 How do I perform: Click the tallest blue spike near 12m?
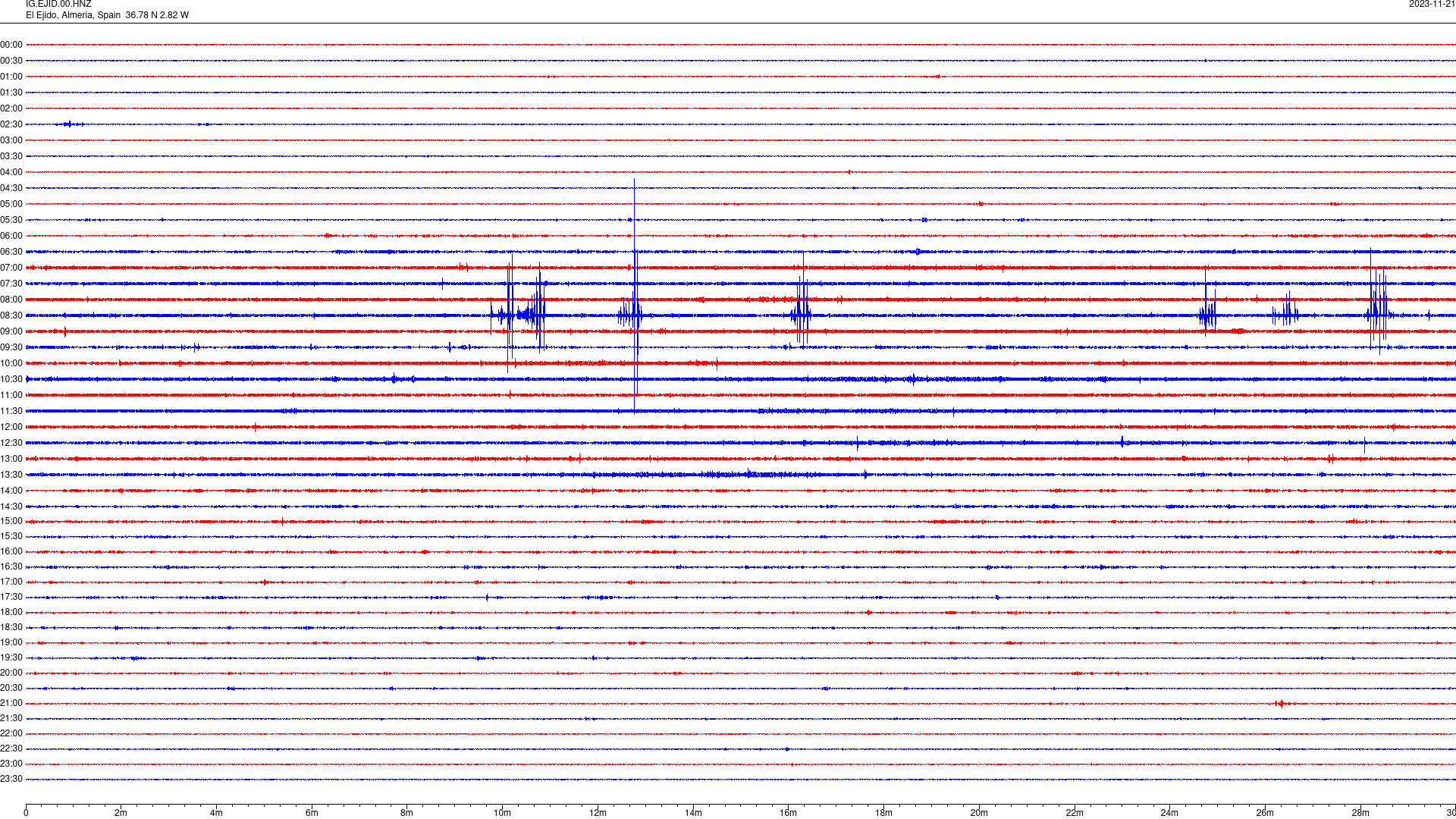point(635,296)
